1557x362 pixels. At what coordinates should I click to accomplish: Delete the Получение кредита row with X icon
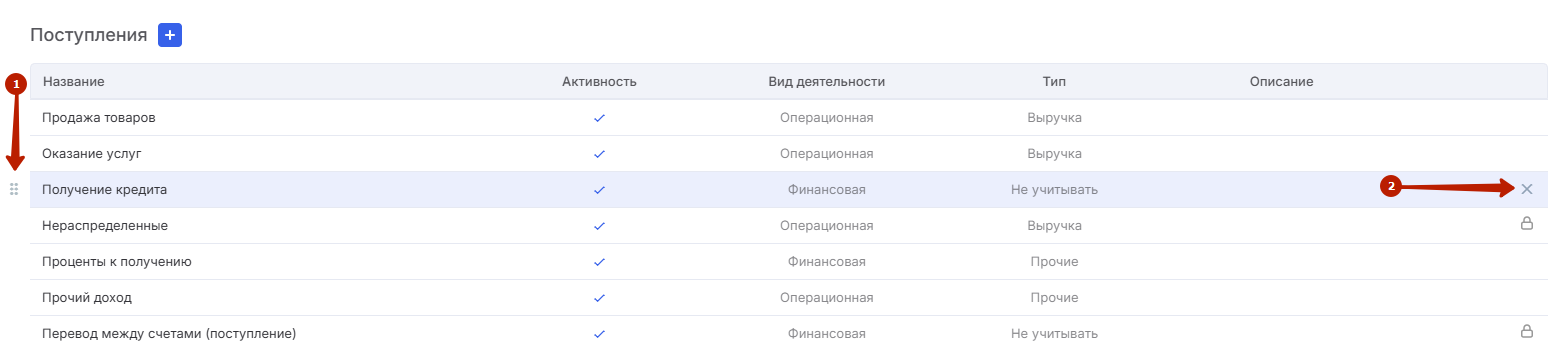point(1527,189)
